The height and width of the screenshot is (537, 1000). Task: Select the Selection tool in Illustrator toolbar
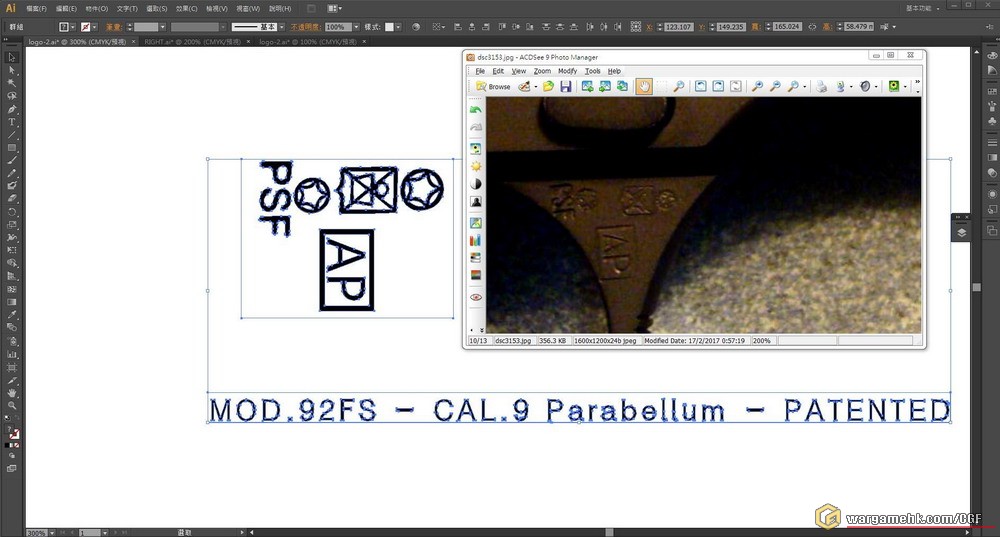pyautogui.click(x=12, y=57)
